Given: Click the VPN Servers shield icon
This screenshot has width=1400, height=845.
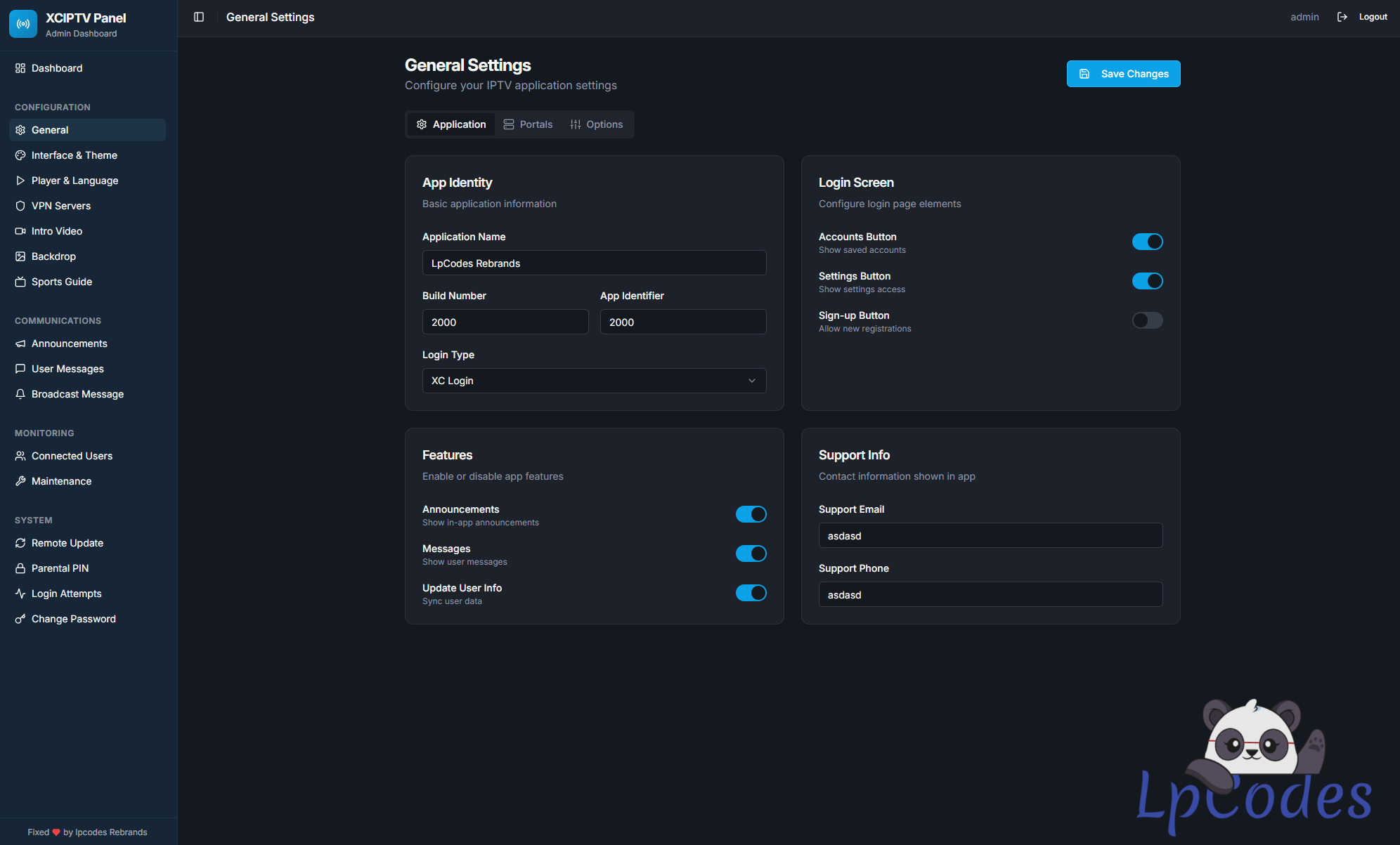Looking at the screenshot, I should point(20,206).
